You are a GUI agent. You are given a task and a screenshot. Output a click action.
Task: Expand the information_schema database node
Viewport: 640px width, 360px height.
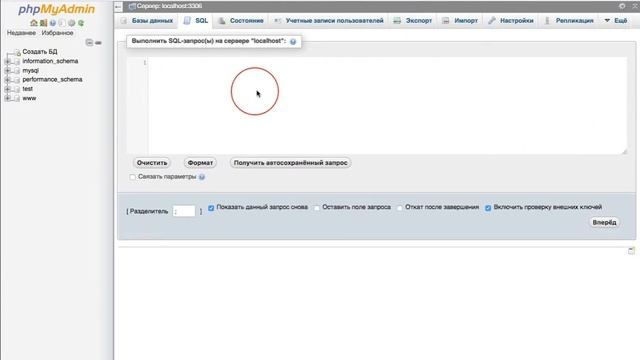(7, 61)
